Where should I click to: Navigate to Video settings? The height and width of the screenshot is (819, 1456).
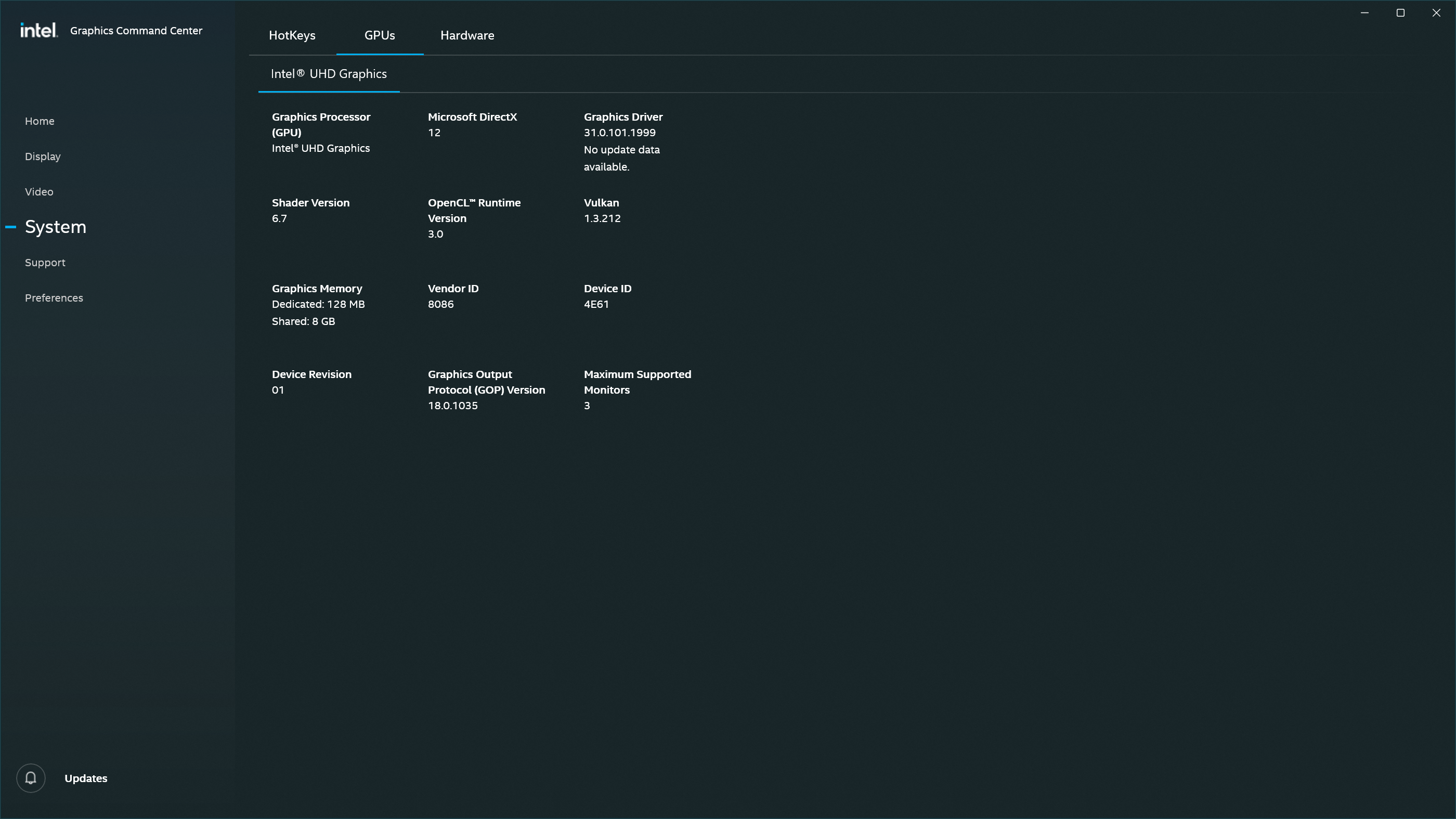39,191
